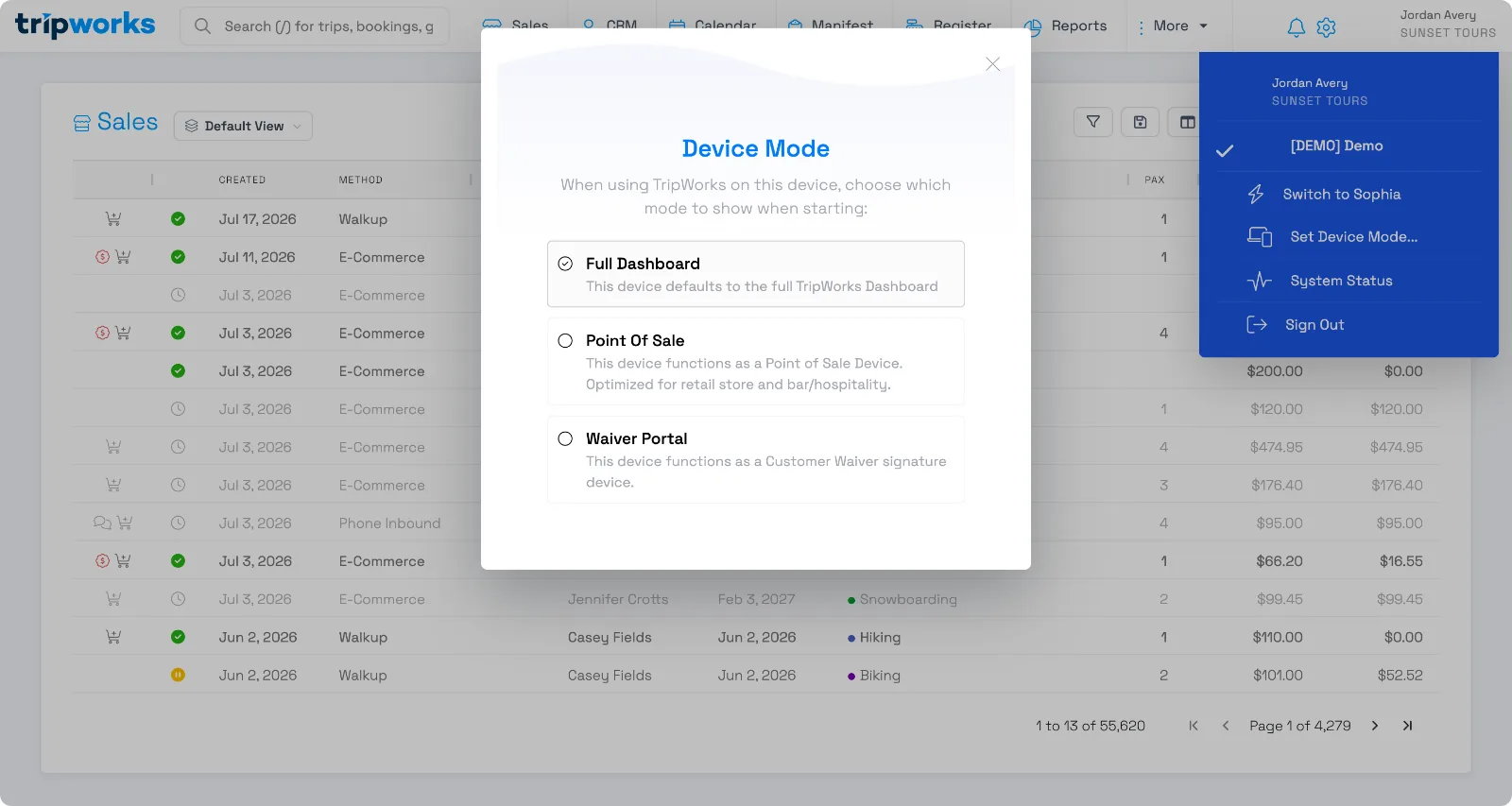This screenshot has height=806, width=1512.
Task: Click green check in Hiking row
Action: (178, 637)
